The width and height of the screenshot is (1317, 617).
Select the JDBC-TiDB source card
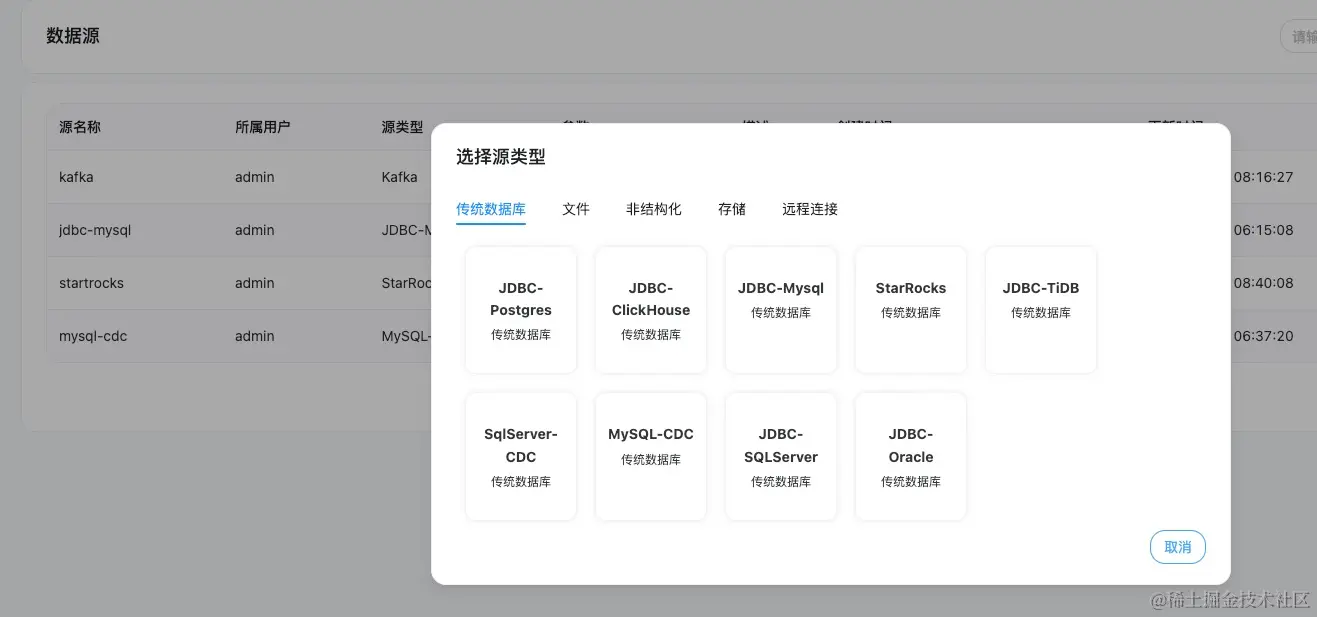pos(1041,310)
